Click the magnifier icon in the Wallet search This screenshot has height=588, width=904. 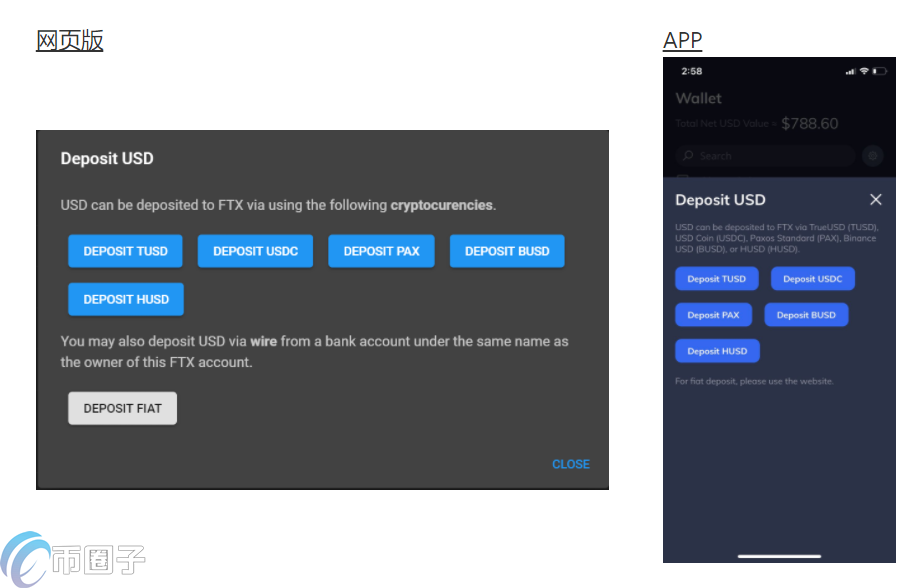pyautogui.click(x=688, y=156)
